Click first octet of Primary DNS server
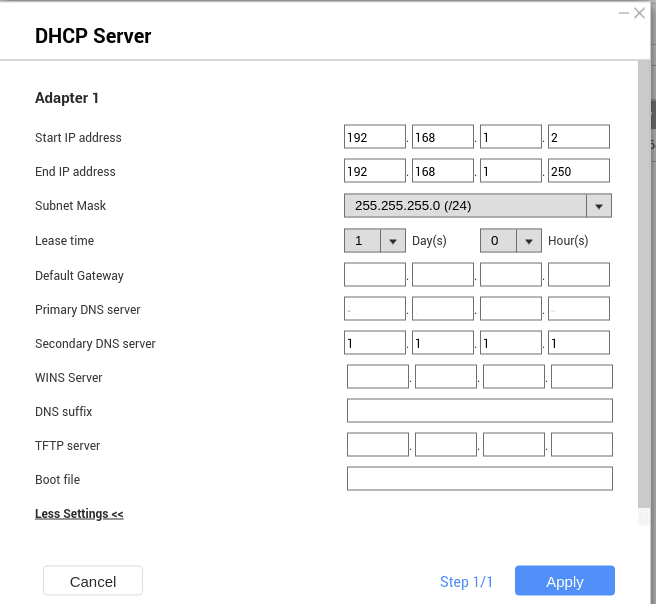Image resolution: width=656 pixels, height=604 pixels. click(374, 309)
